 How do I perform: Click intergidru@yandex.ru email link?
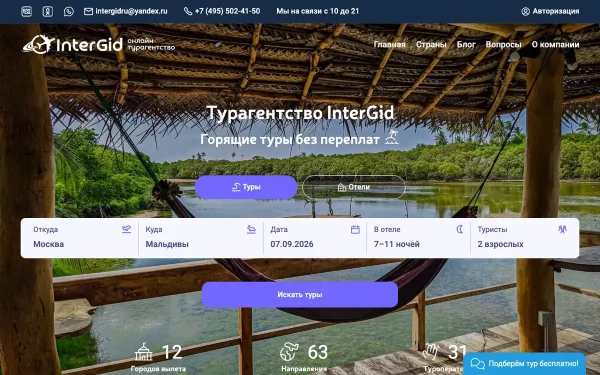(131, 11)
